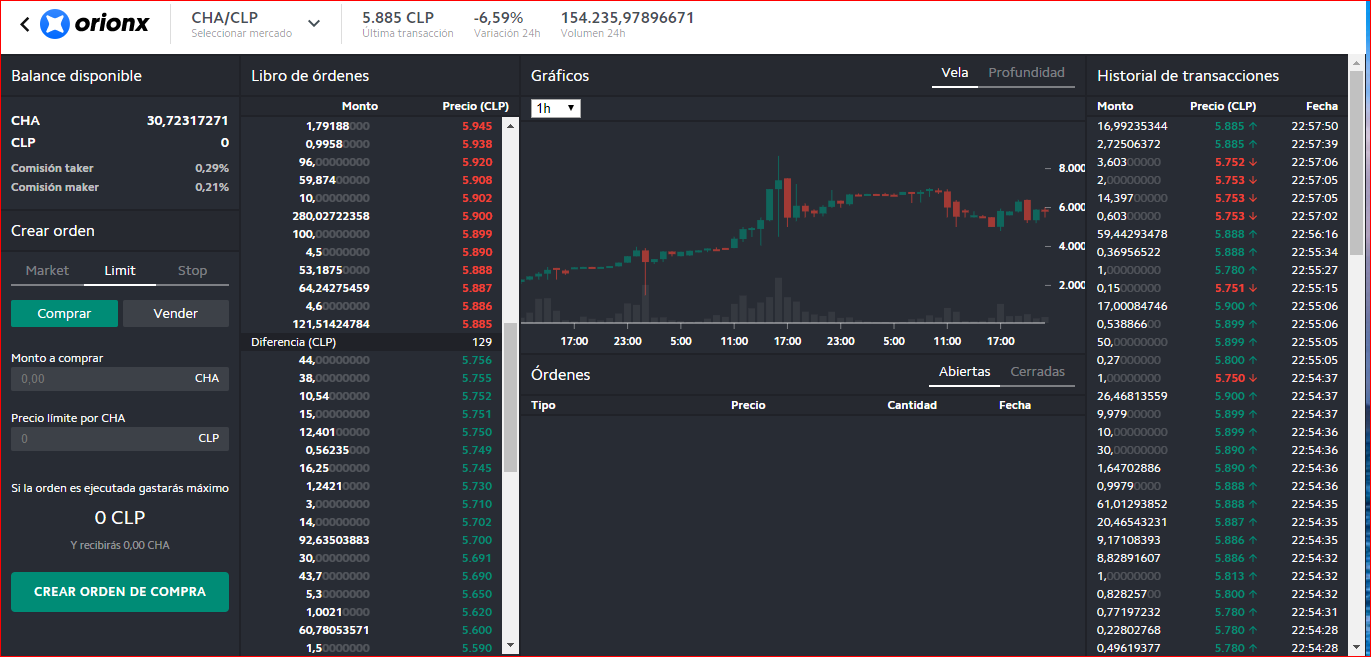
Task: Click the Monto a comprar input field
Action: [120, 379]
